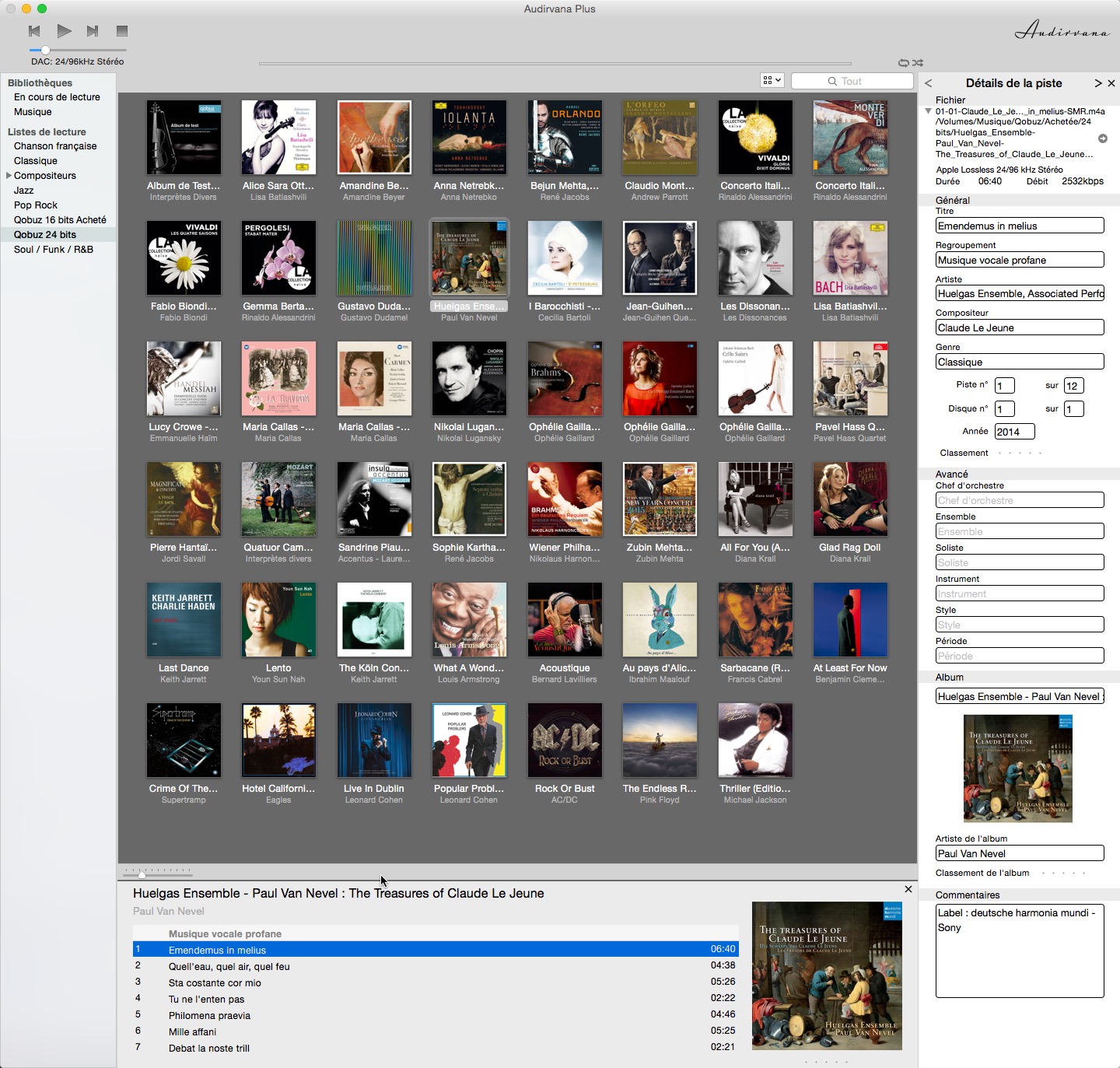Click the Compositeur field Claude Le Jeune
Image resolution: width=1120 pixels, height=1068 pixels.
pyautogui.click(x=1020, y=327)
